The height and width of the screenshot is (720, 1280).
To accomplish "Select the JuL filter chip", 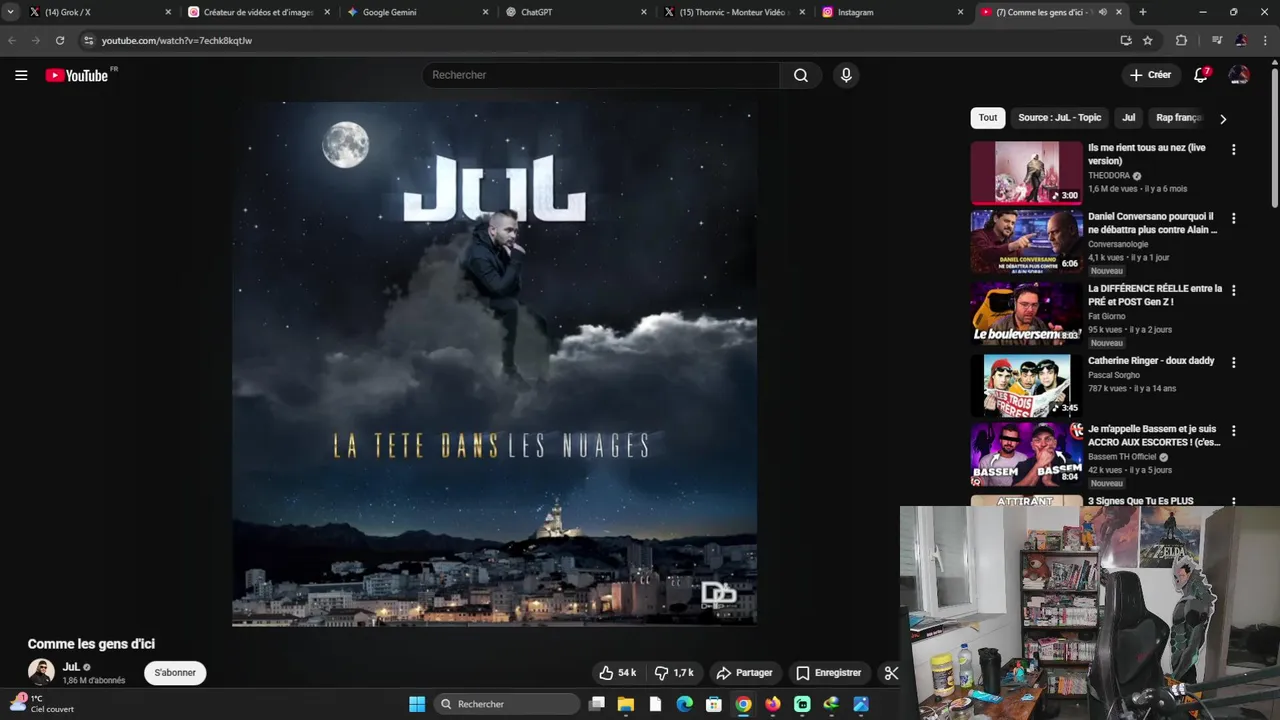I will [1128, 118].
